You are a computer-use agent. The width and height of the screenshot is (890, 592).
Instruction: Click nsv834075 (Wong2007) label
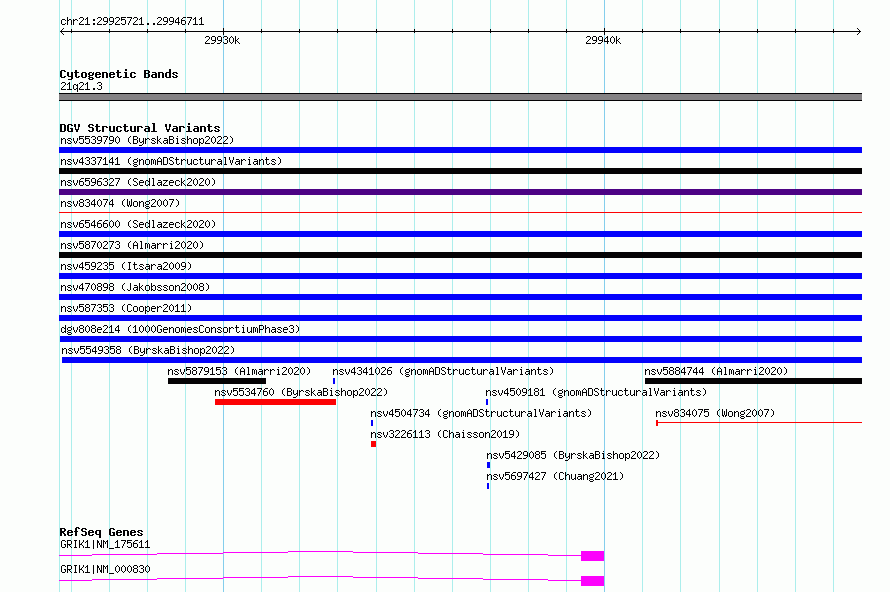coord(715,413)
